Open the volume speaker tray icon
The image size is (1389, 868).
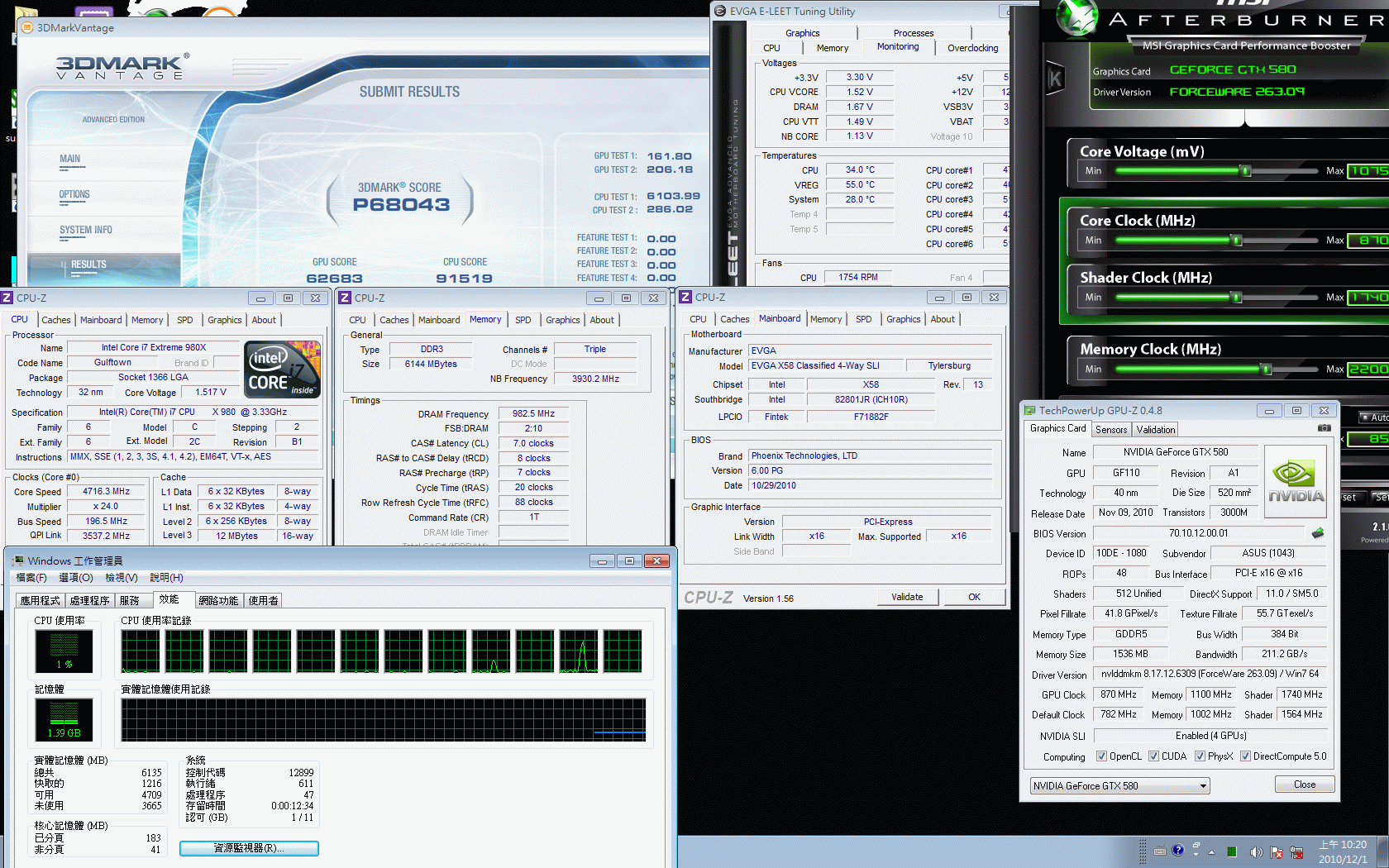pyautogui.click(x=1256, y=851)
